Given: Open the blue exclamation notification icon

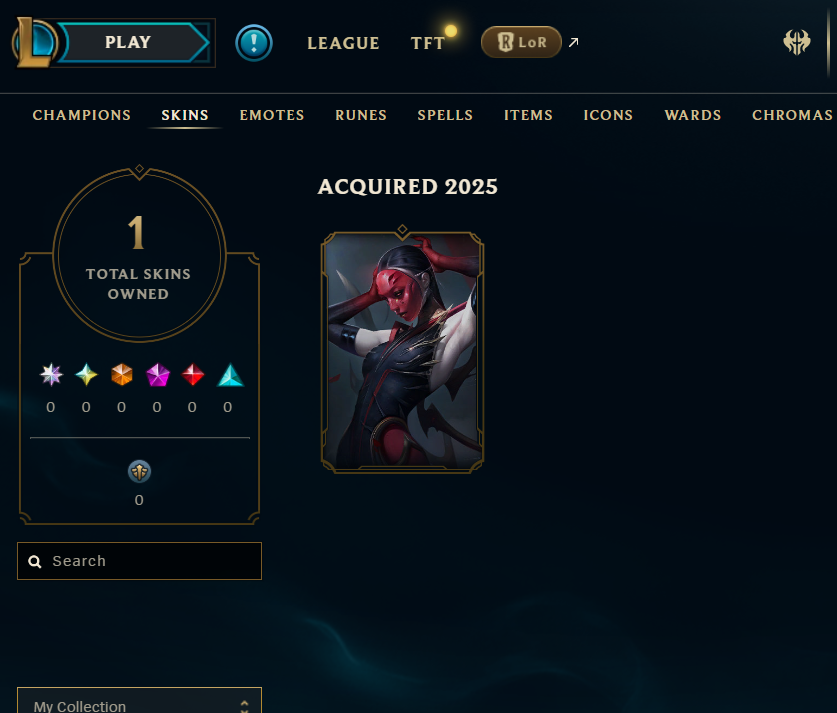Looking at the screenshot, I should 254,43.
